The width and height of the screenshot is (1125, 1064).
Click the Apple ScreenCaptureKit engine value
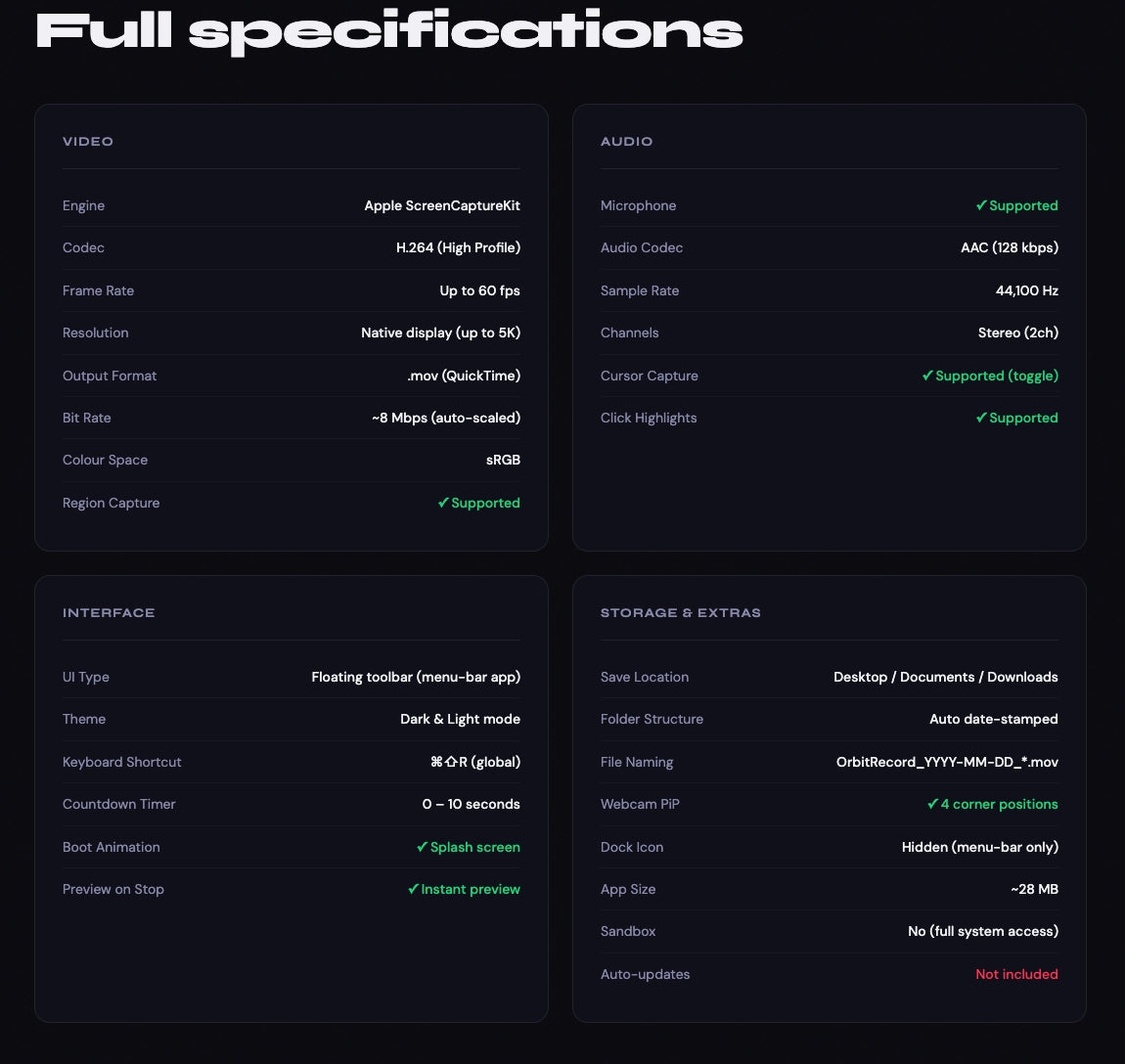point(442,205)
